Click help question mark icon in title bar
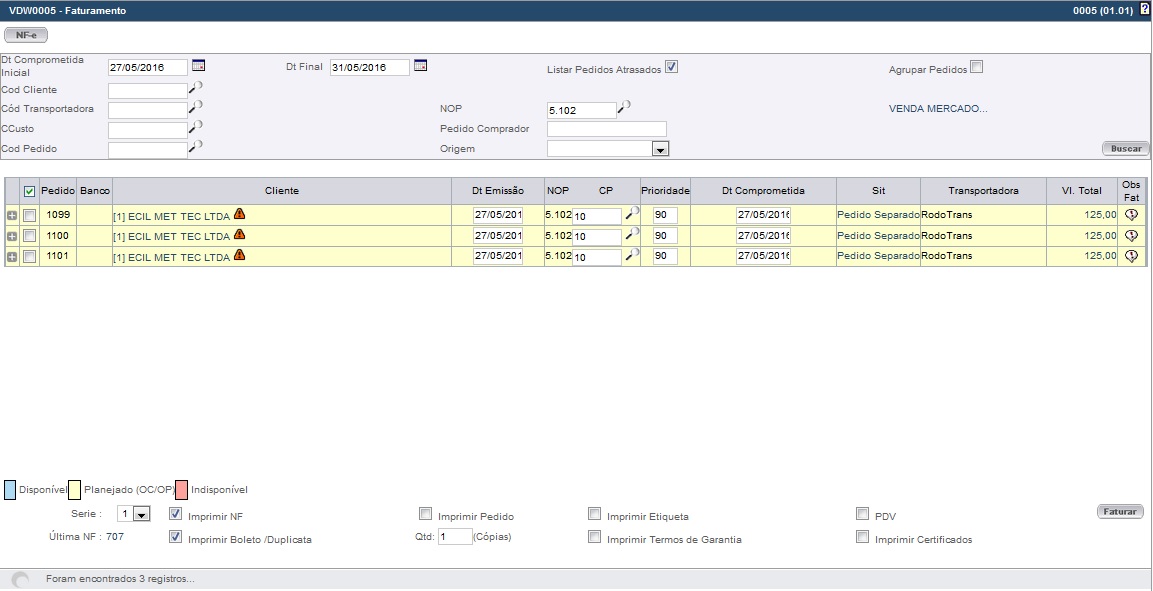Screen dimensions: 1153x591 click(x=1144, y=10)
